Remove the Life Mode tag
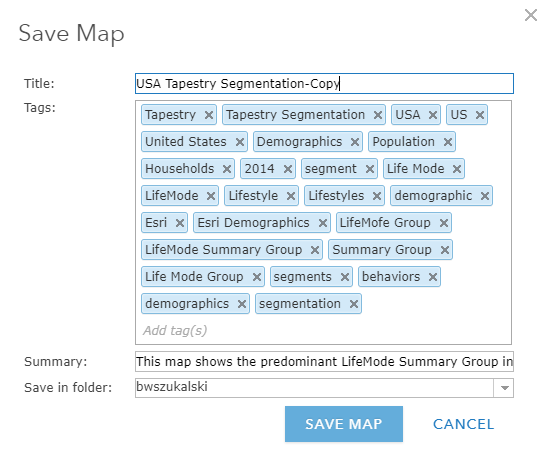 [x=457, y=169]
